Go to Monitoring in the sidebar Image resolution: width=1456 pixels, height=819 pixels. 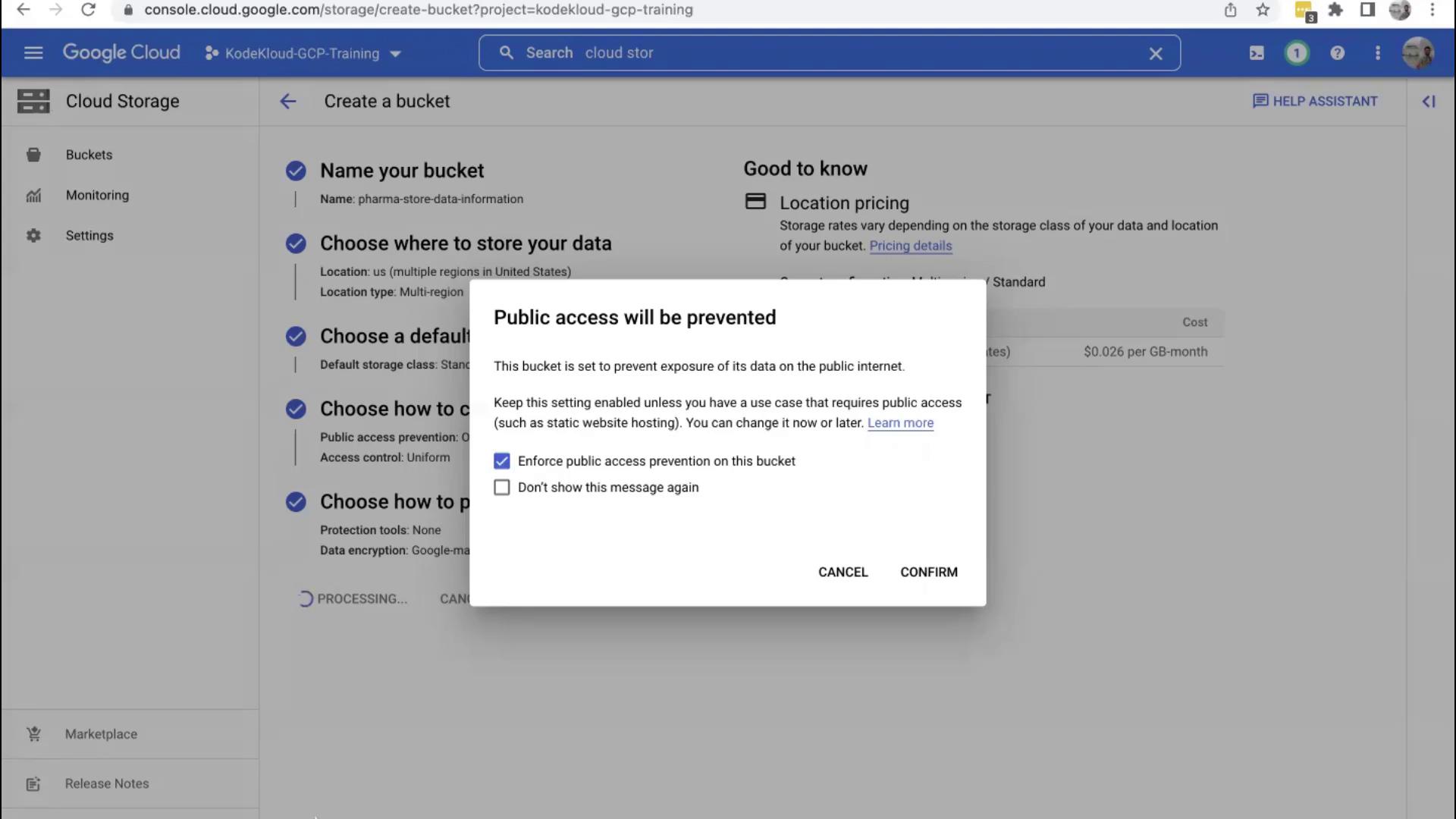tap(97, 196)
